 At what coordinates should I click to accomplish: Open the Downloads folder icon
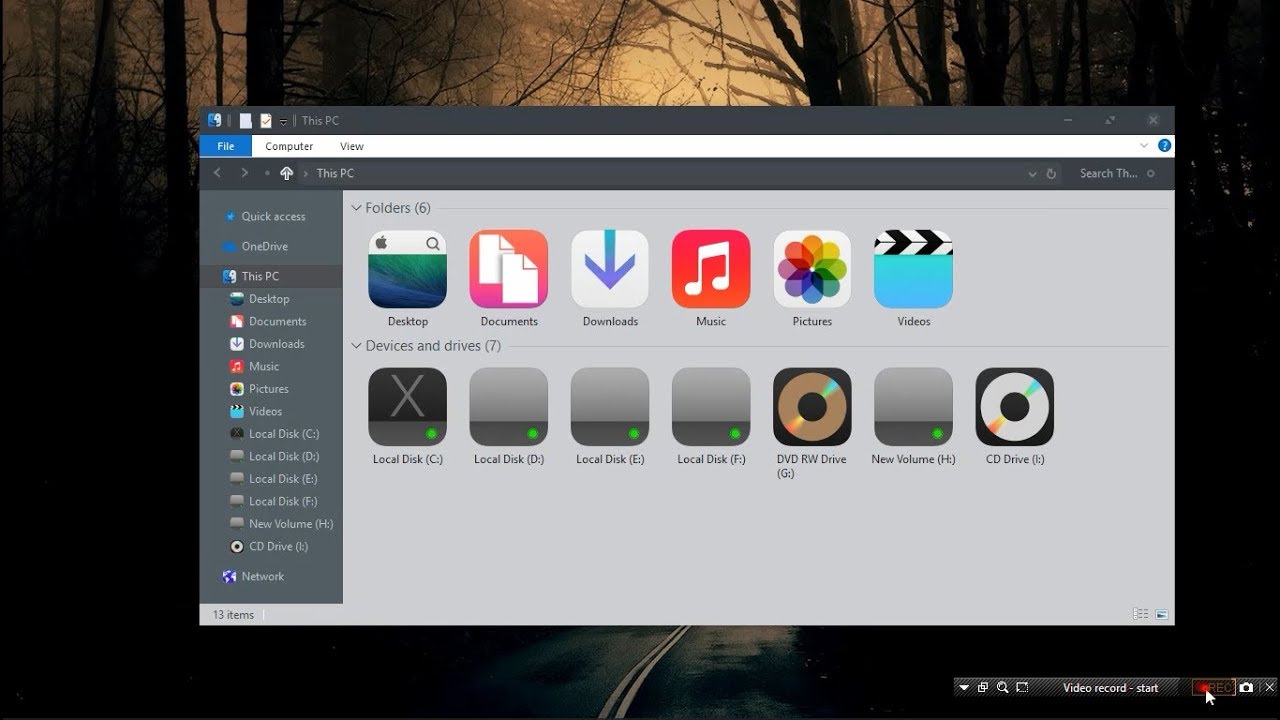click(610, 268)
